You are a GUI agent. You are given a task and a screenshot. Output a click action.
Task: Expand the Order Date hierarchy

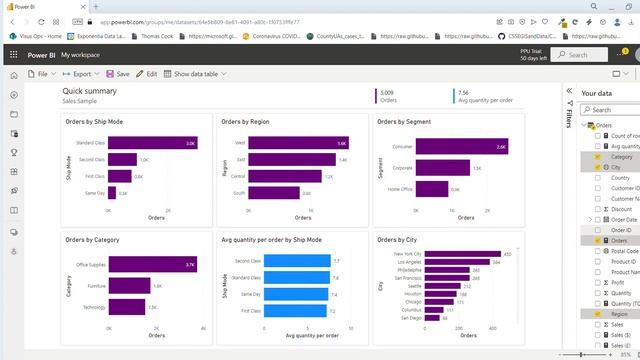pos(590,220)
